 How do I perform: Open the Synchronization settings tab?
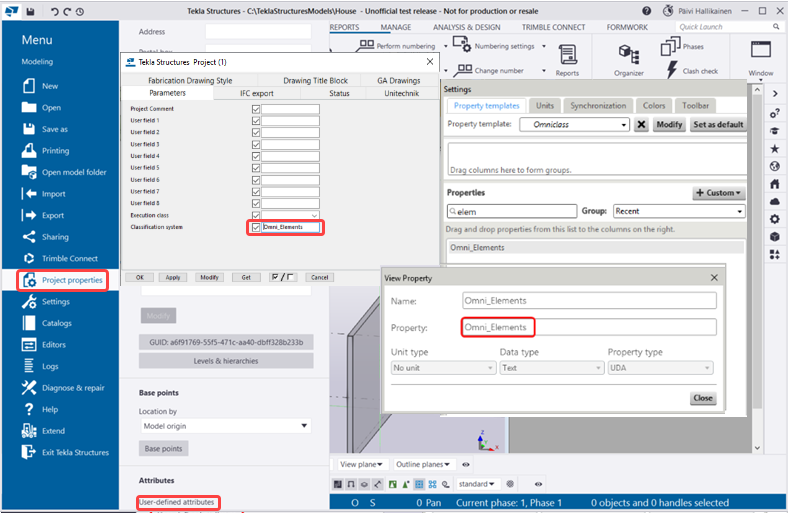click(x=598, y=105)
